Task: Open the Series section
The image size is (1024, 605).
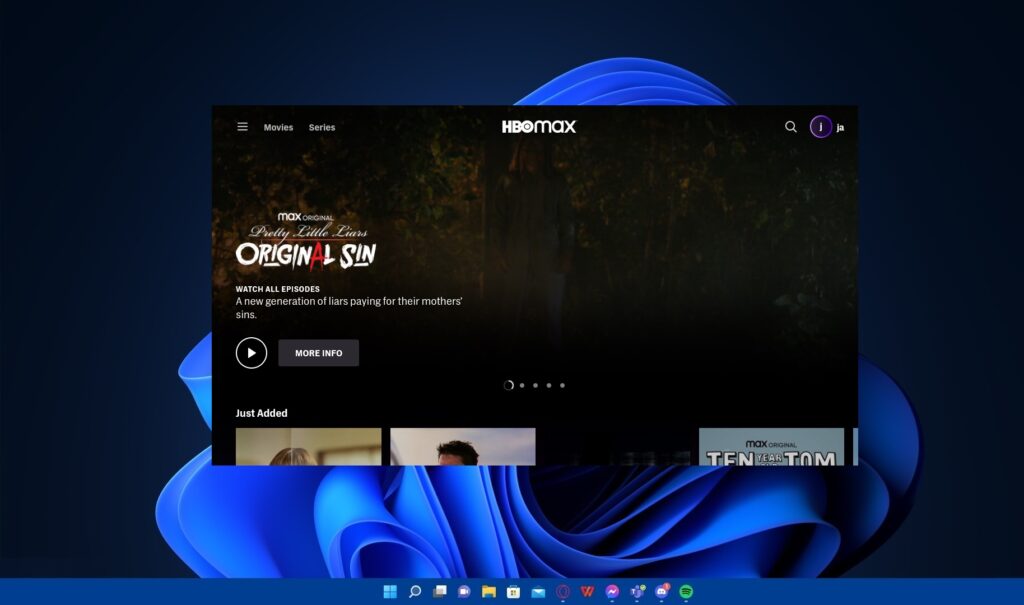Action: click(x=322, y=127)
